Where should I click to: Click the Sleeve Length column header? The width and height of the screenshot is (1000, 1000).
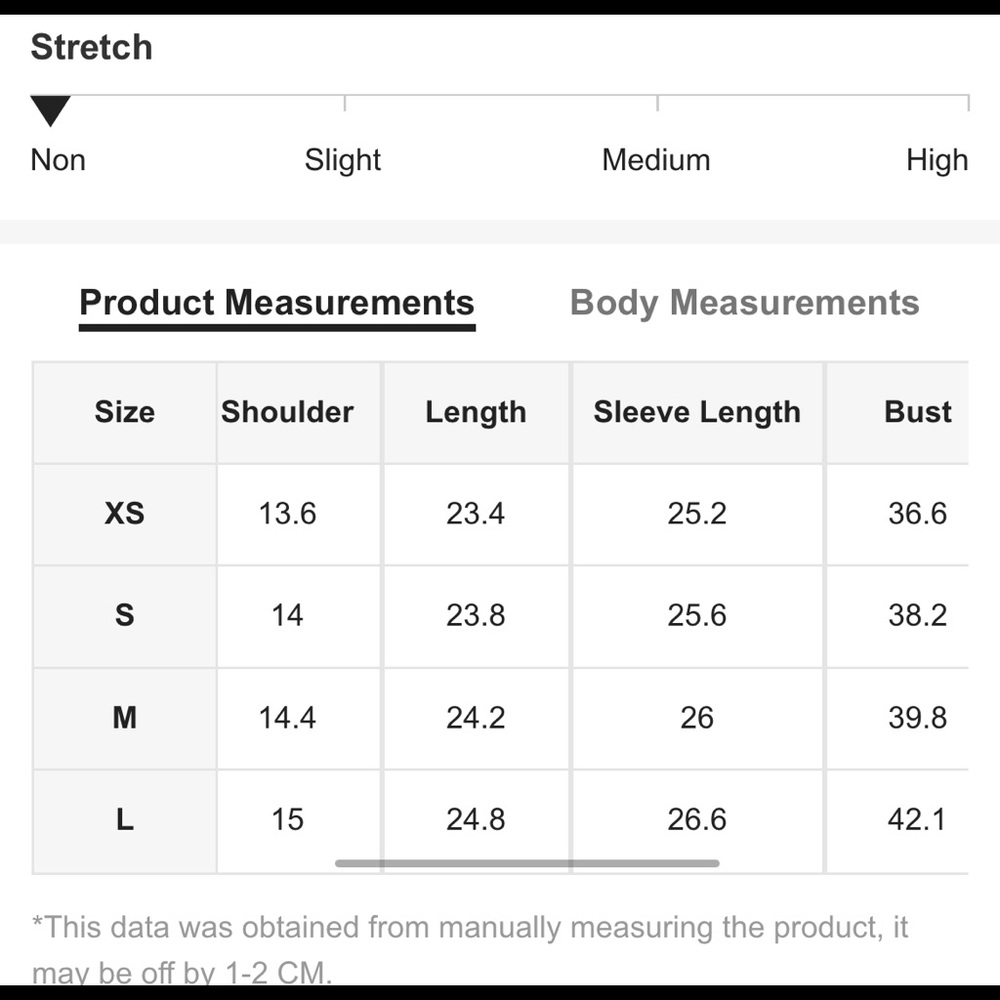697,412
